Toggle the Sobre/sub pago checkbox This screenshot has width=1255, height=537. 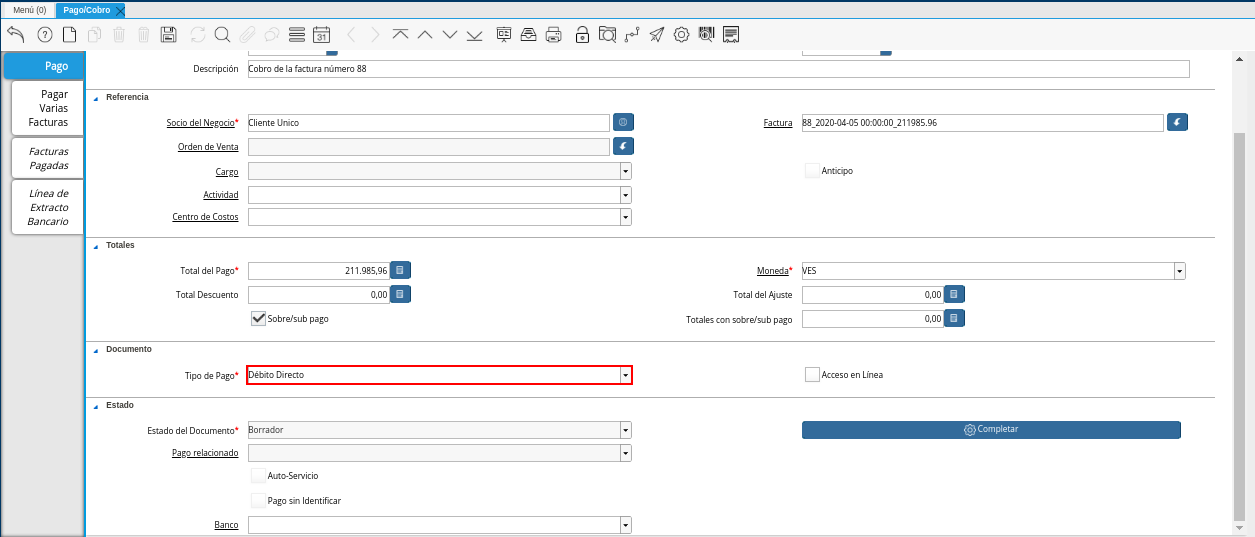click(x=258, y=319)
